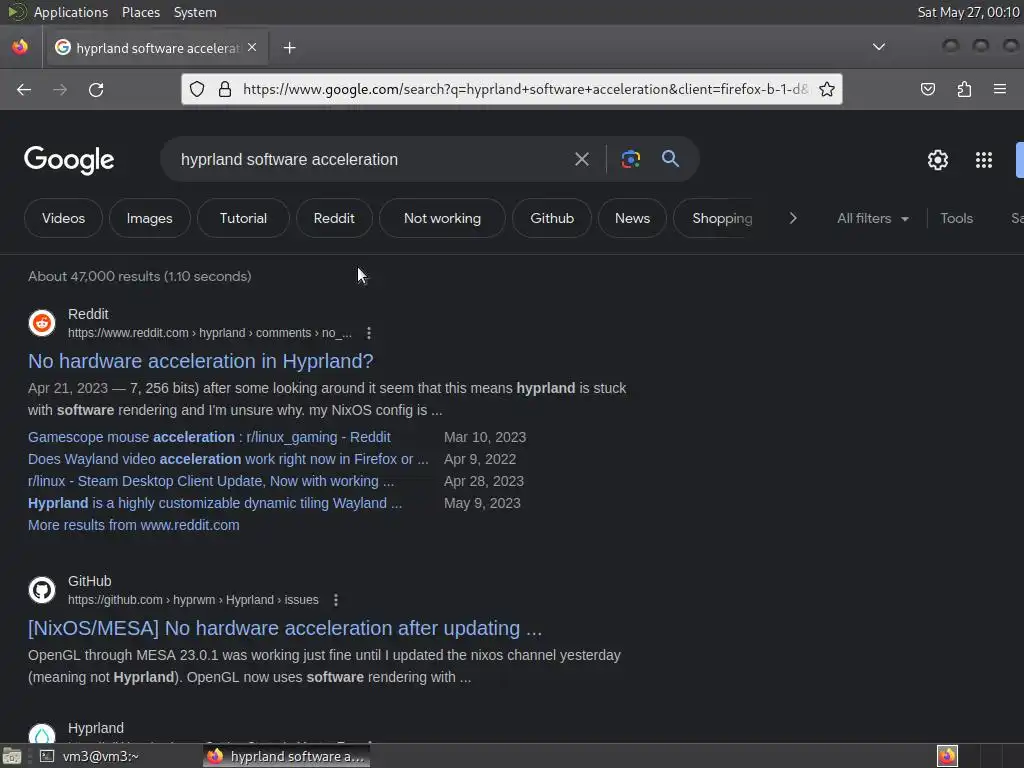Submit search with the magnifier icon

pos(670,159)
